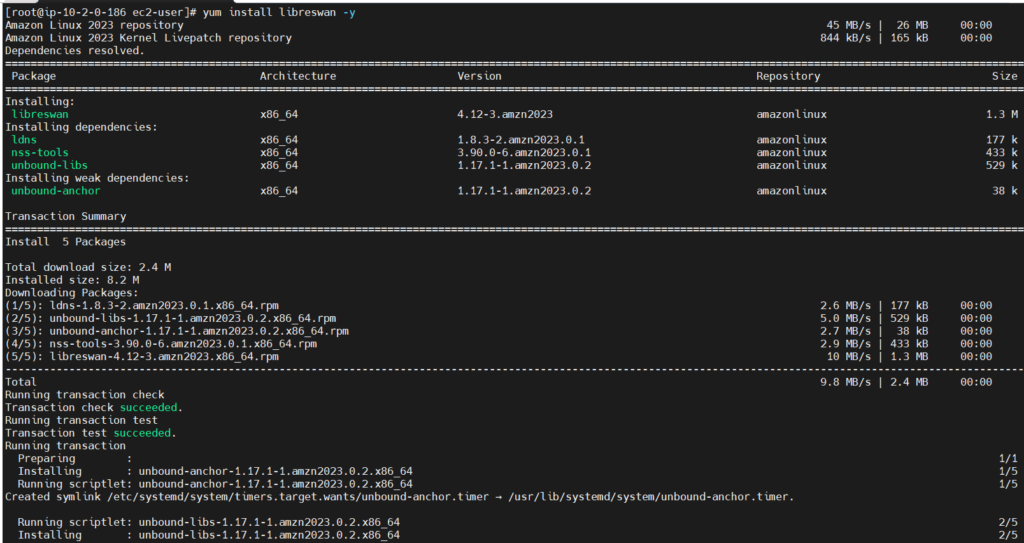
Task: Click the 'Architecture' column header
Action: pos(298,76)
